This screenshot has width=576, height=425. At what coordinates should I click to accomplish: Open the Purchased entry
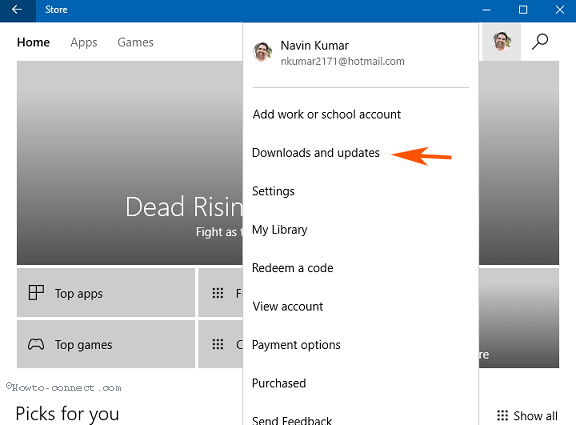point(279,383)
